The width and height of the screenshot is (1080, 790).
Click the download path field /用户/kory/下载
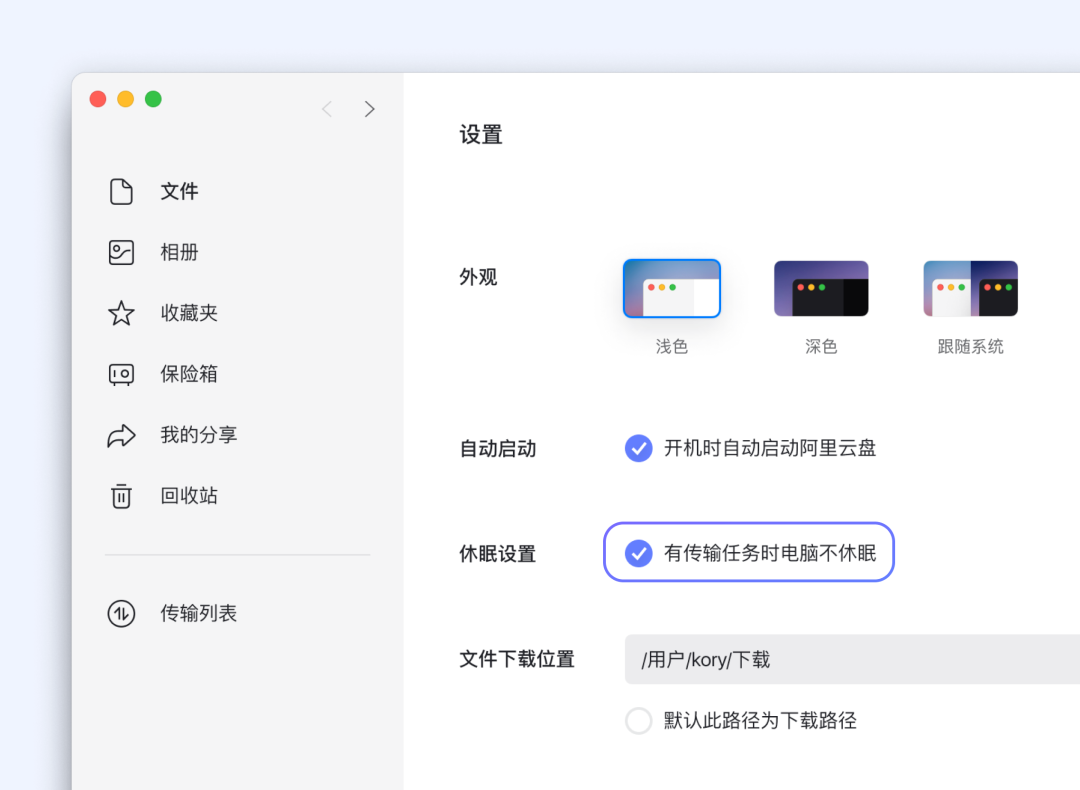[x=852, y=660]
